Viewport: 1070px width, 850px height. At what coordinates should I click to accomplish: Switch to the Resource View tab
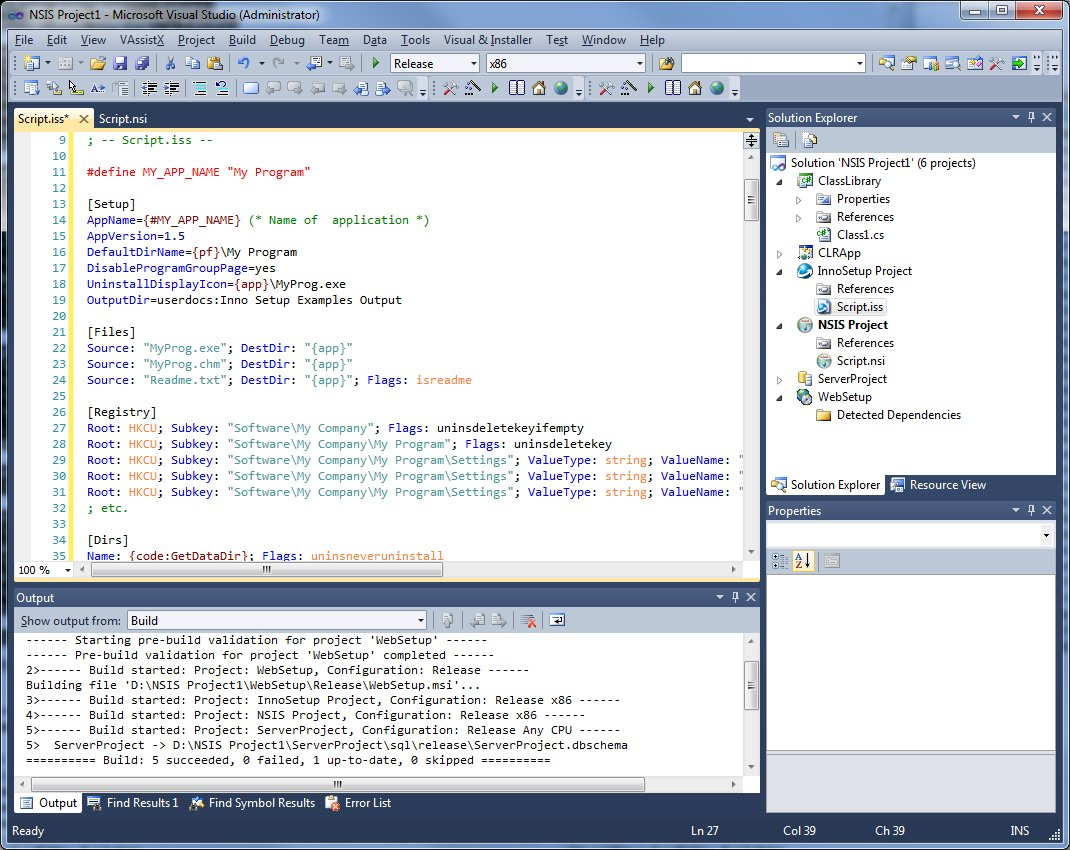tap(939, 484)
